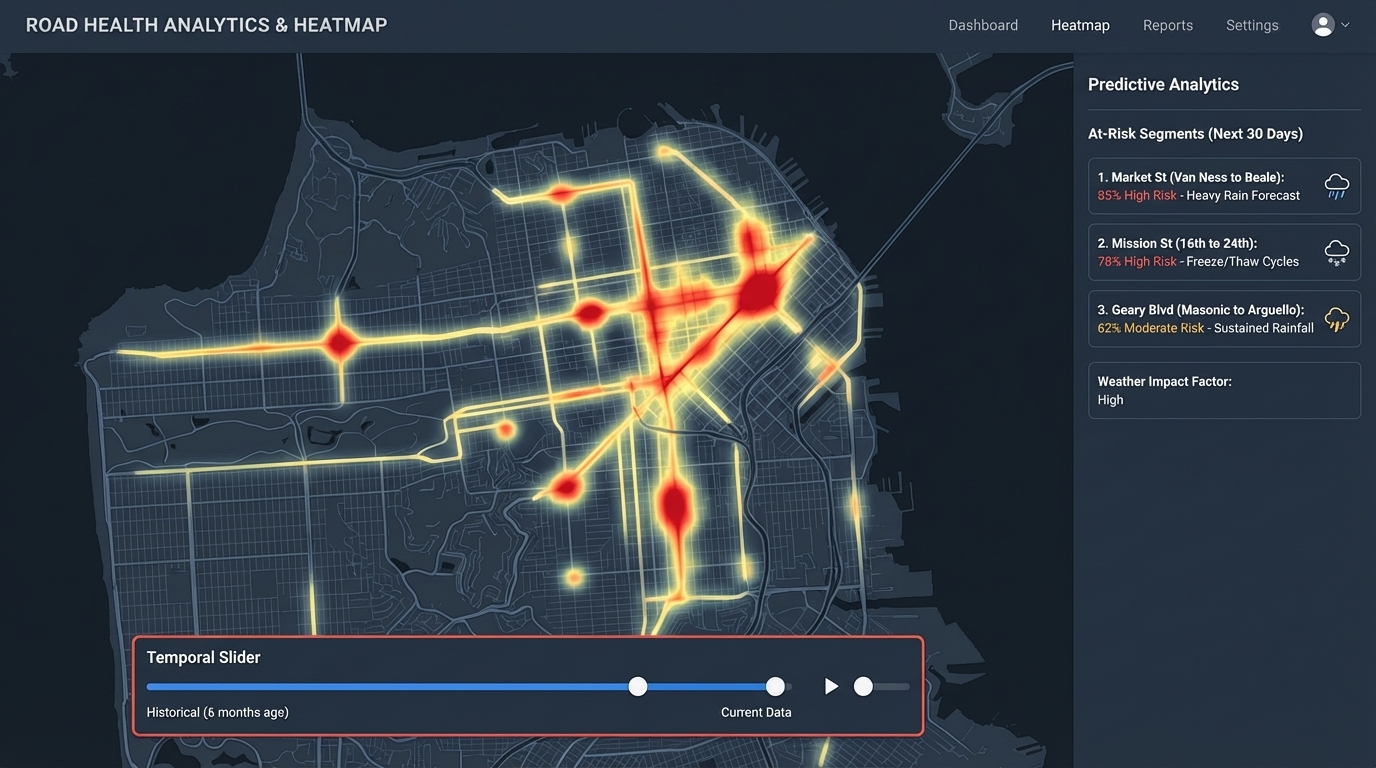The height and width of the screenshot is (768, 1376).
Task: Click the heavy rain forecast icon for Market St
Action: pyautogui.click(x=1337, y=186)
